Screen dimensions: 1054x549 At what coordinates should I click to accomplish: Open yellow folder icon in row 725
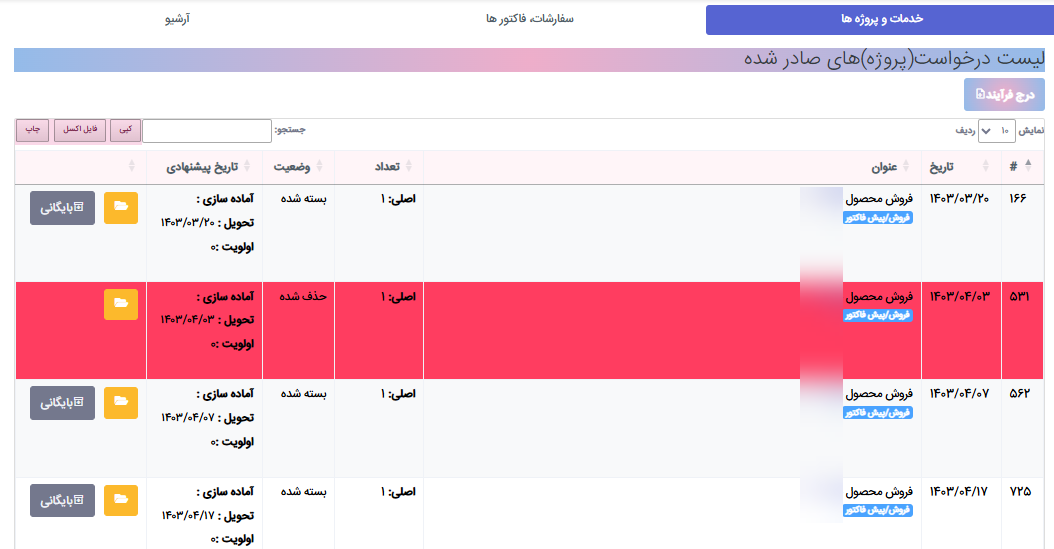[121, 499]
